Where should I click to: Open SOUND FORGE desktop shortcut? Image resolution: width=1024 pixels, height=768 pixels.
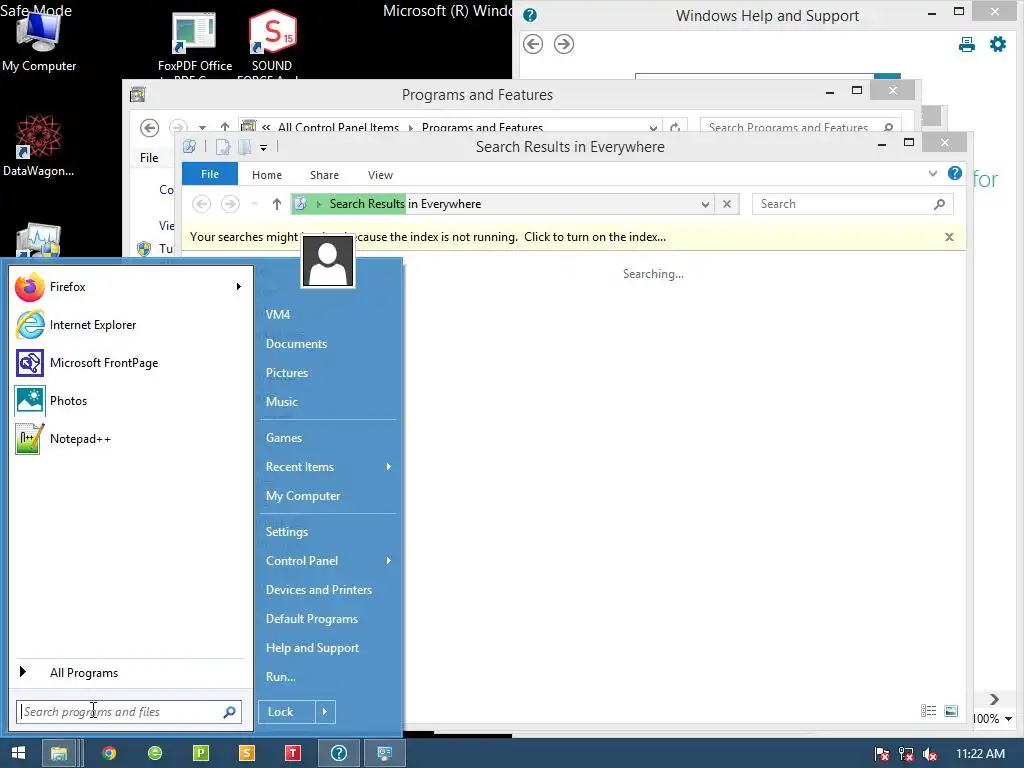272,44
